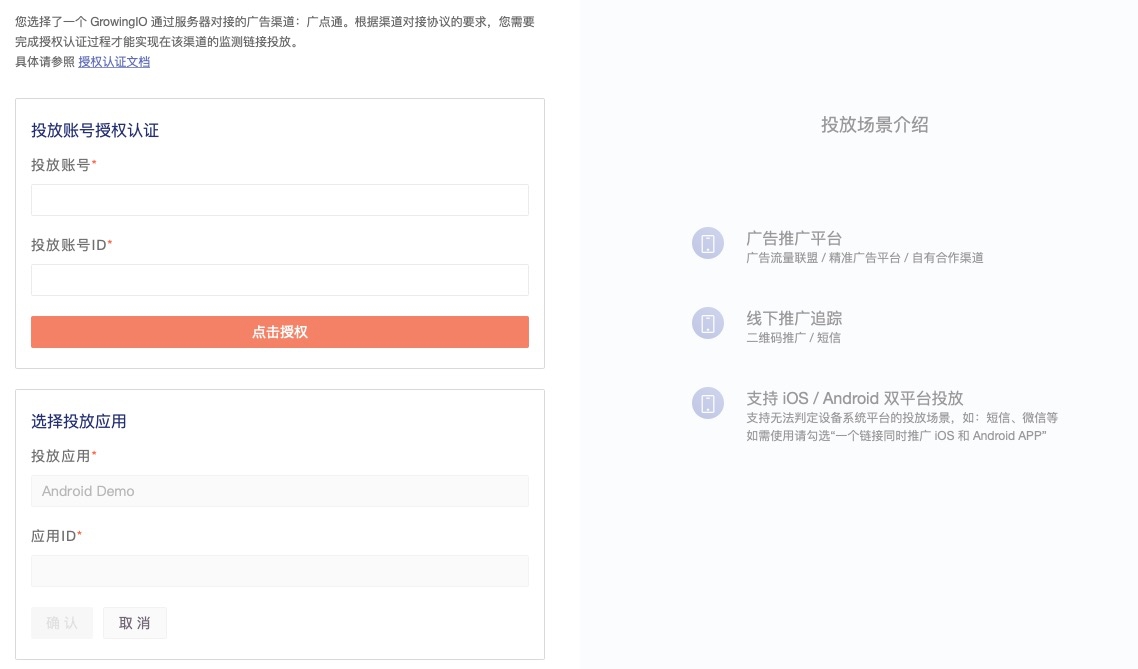
Task: Click the 投放场景介绍 panel title
Action: pyautogui.click(x=874, y=125)
